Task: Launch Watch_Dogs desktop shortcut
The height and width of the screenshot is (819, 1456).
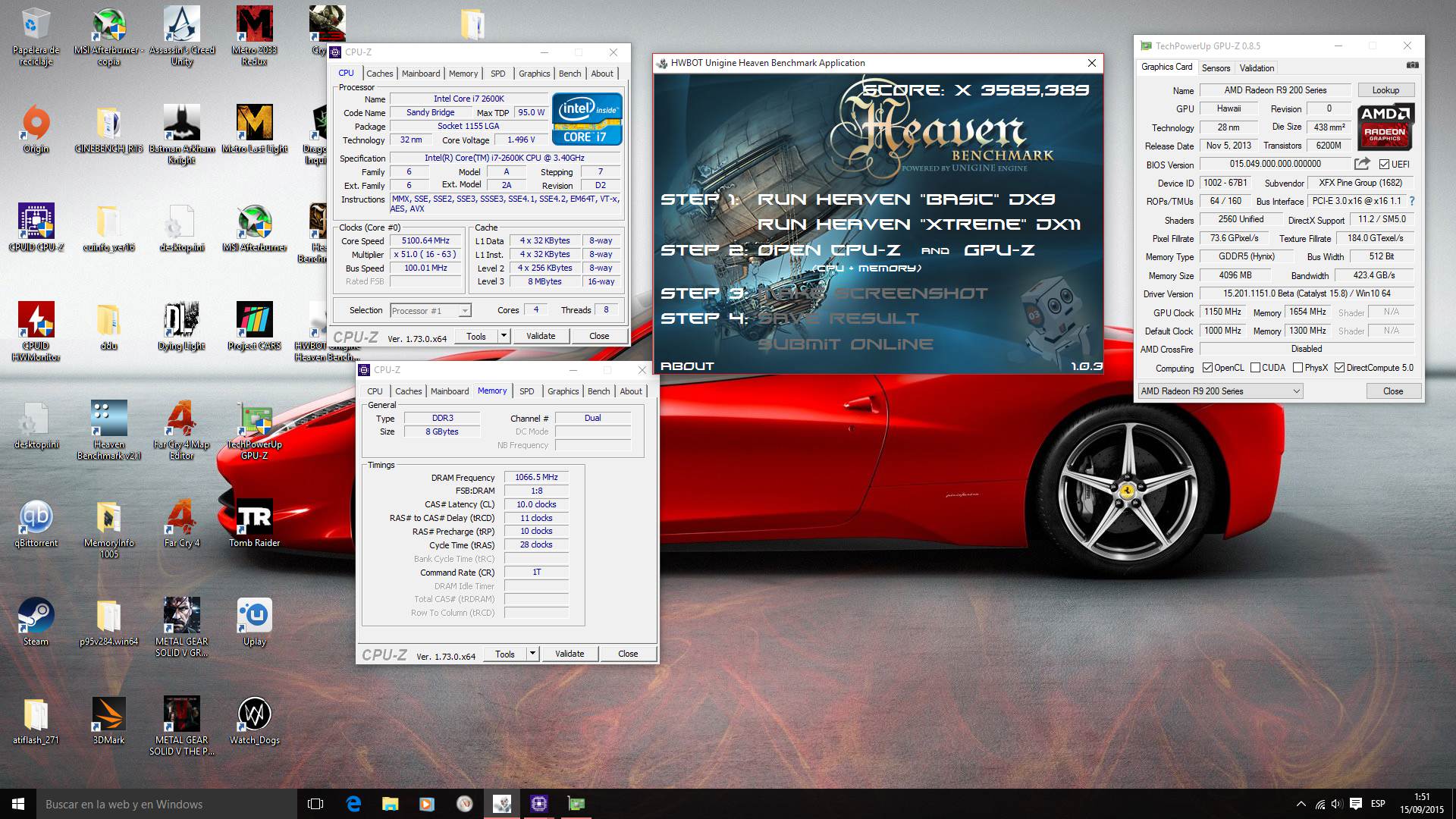Action: pyautogui.click(x=255, y=720)
